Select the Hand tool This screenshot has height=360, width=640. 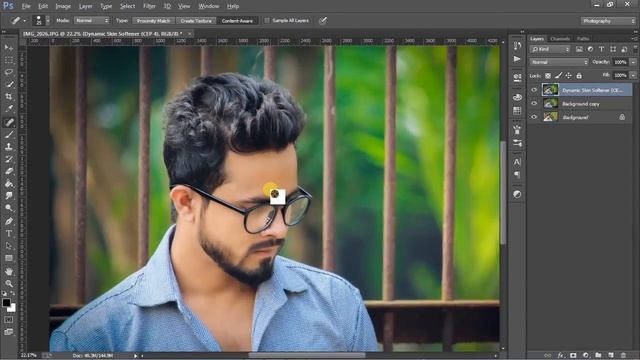9,271
